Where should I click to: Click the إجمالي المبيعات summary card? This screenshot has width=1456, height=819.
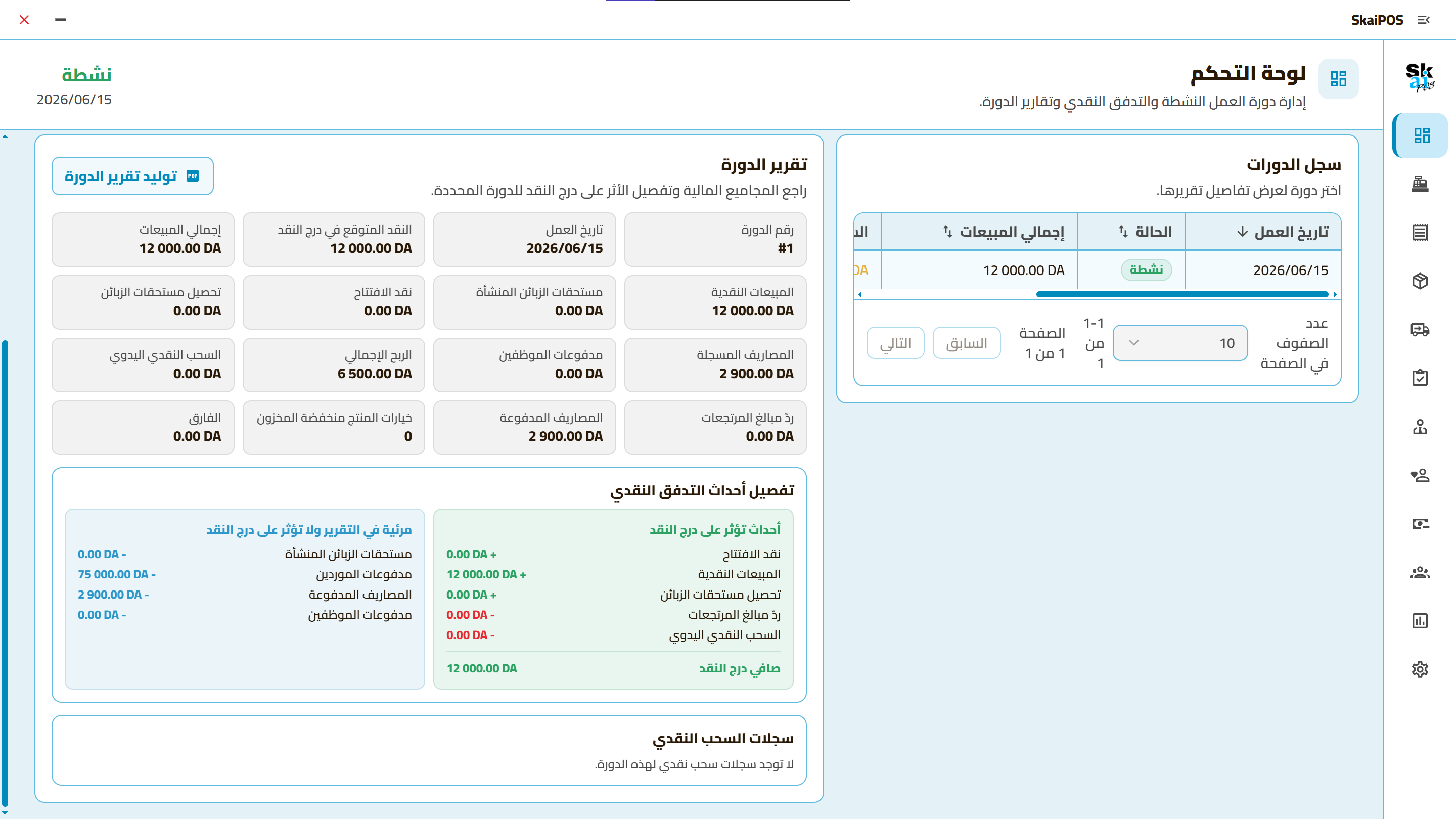tap(143, 240)
